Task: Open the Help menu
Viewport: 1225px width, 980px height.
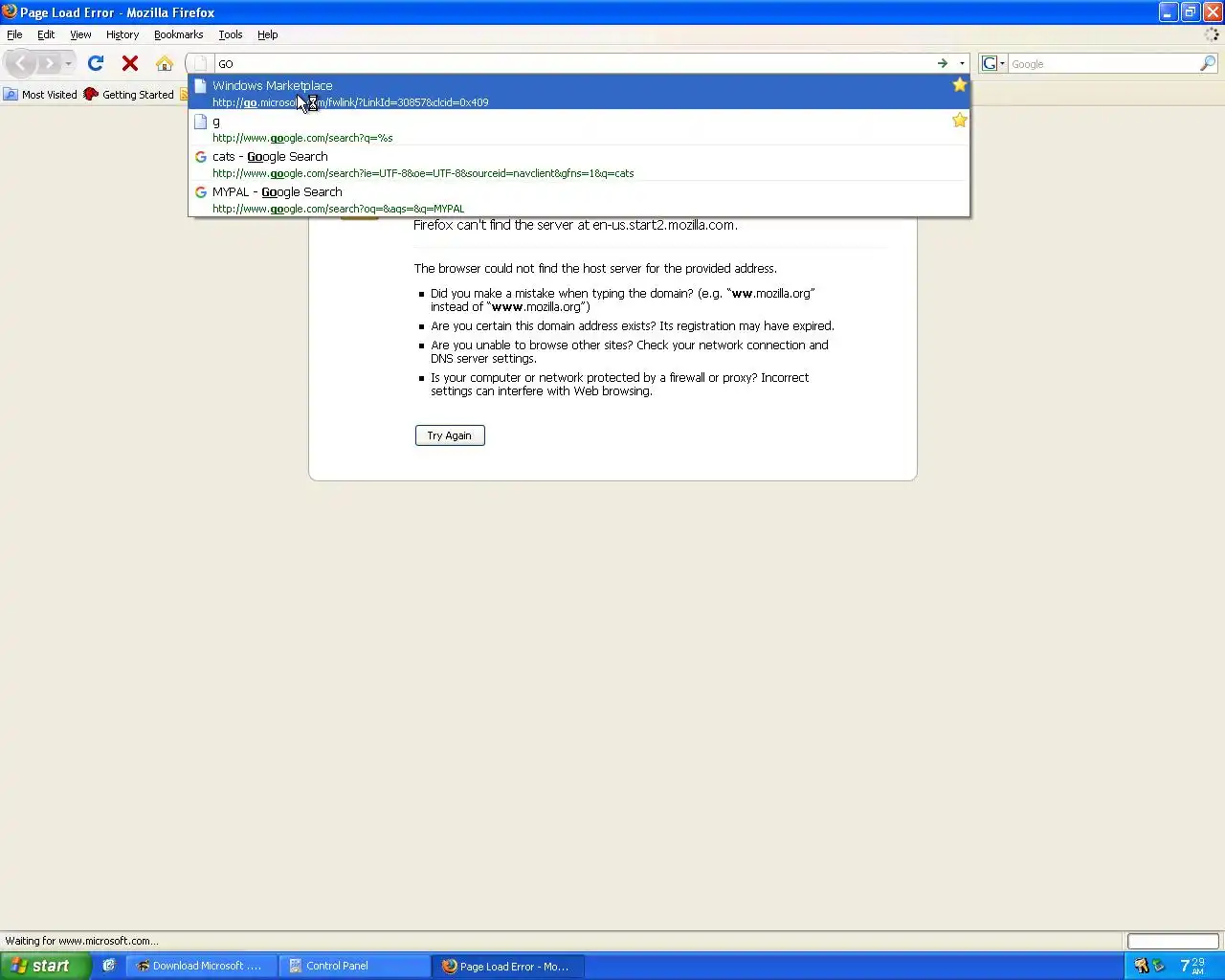Action: coord(267,34)
